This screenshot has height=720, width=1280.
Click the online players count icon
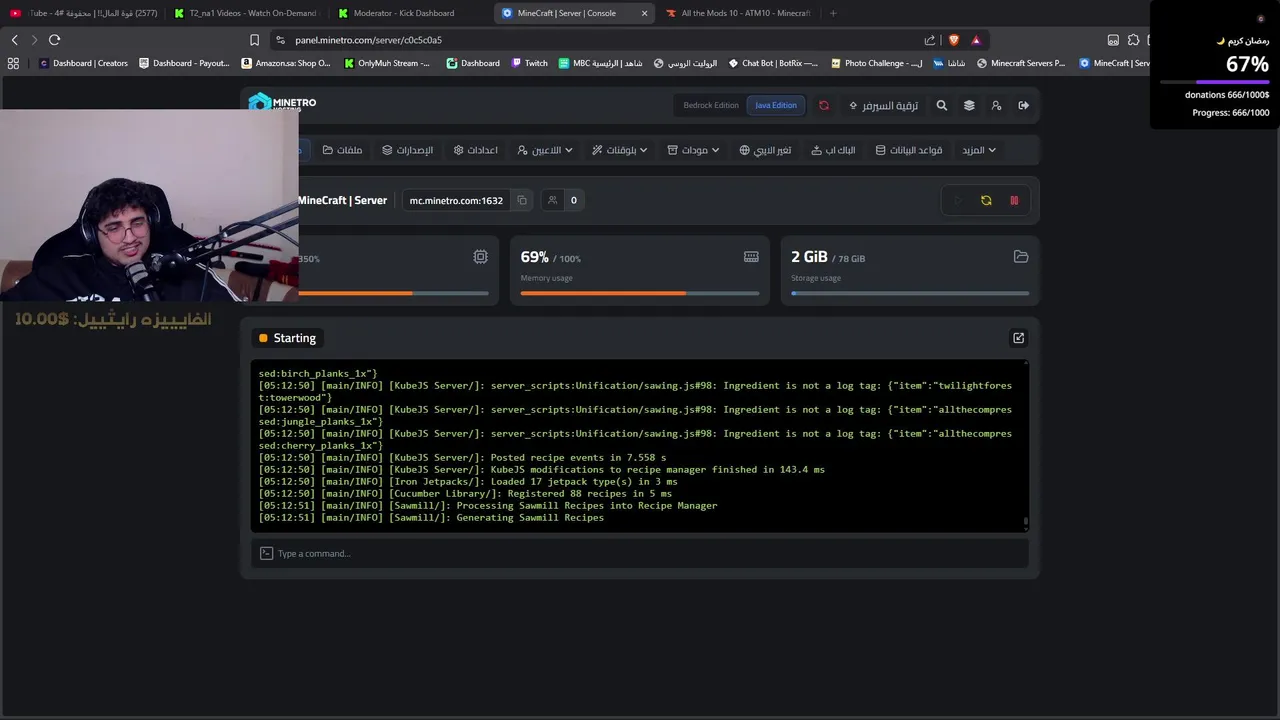(552, 200)
